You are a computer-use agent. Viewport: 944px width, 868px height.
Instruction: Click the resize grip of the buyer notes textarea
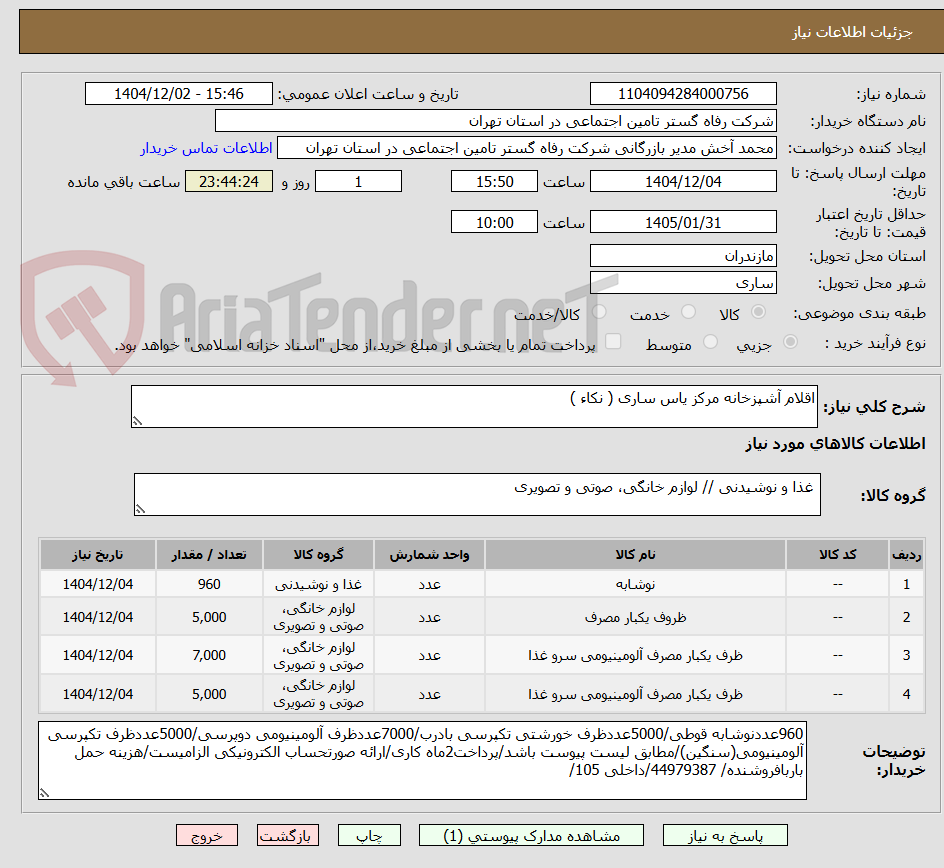44,793
